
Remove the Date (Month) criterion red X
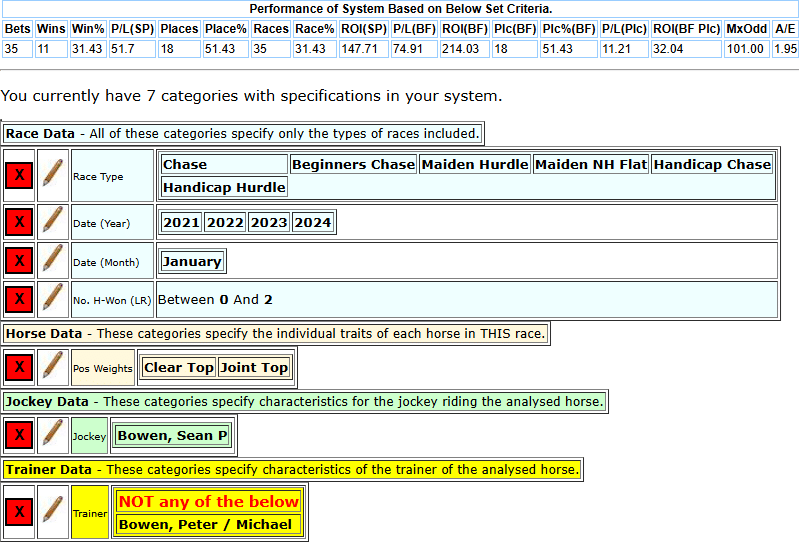[19, 261]
